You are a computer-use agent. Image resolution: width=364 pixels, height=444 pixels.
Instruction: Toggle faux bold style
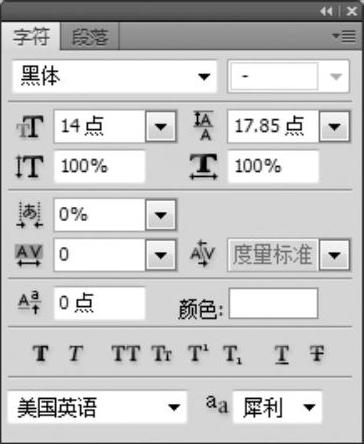pos(41,353)
